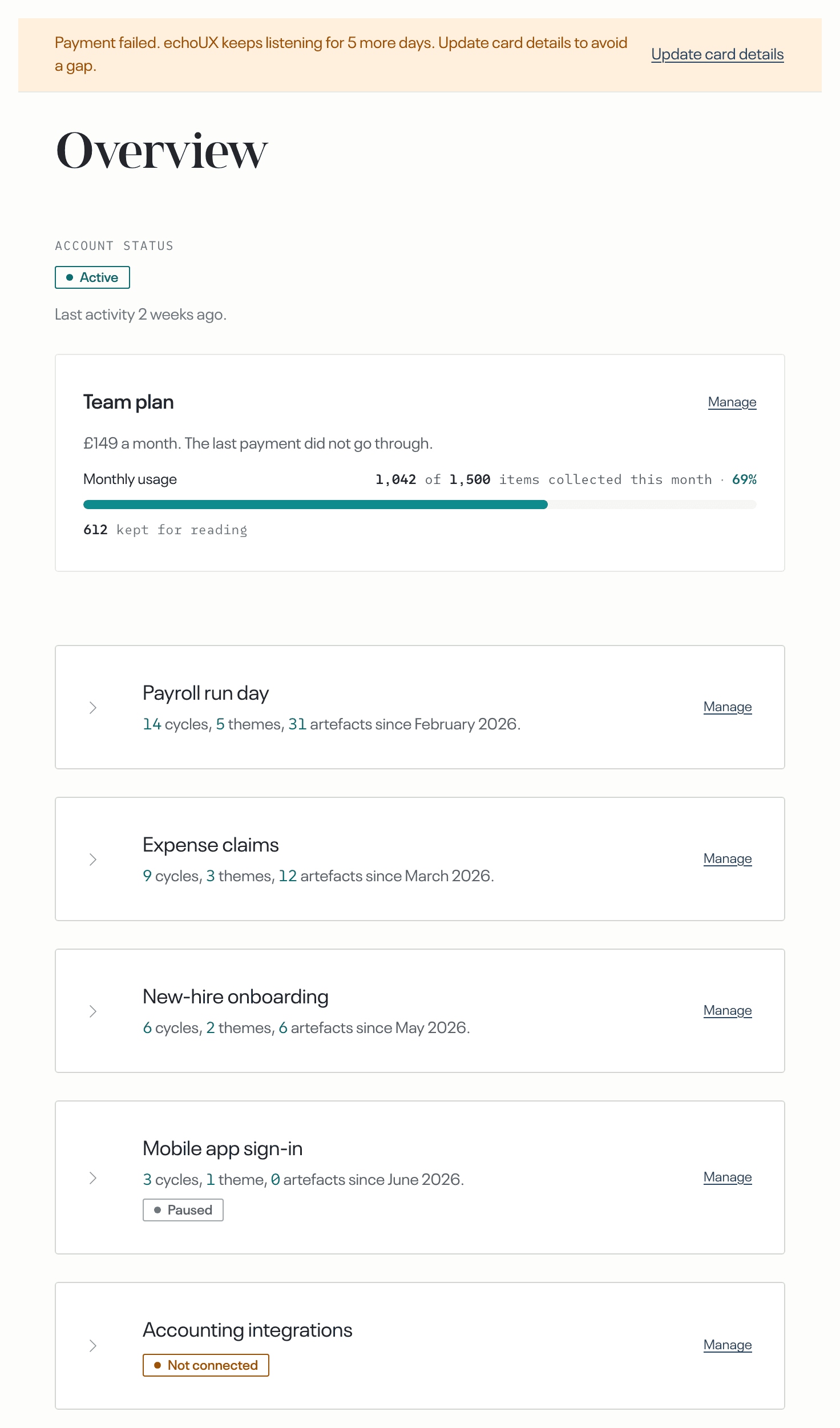Manage Mobile app sign-in
Image resolution: width=840 pixels, height=1428 pixels.
tap(728, 1177)
